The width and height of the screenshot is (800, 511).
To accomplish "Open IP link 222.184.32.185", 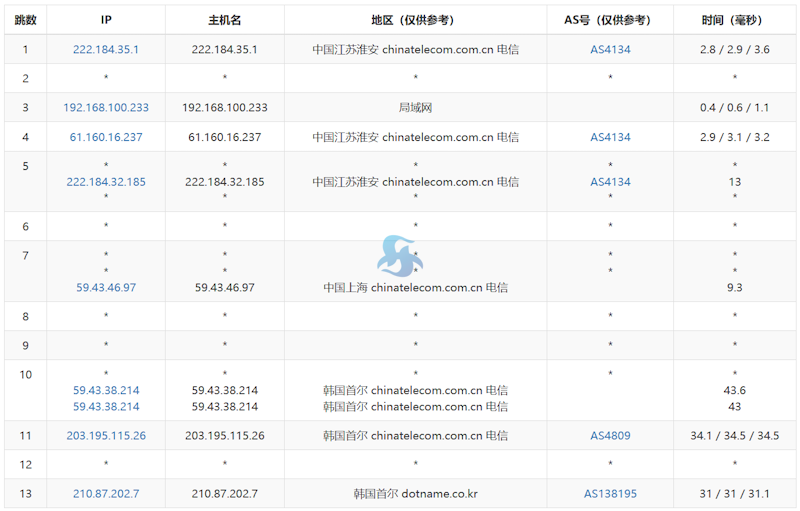I will pyautogui.click(x=106, y=182).
